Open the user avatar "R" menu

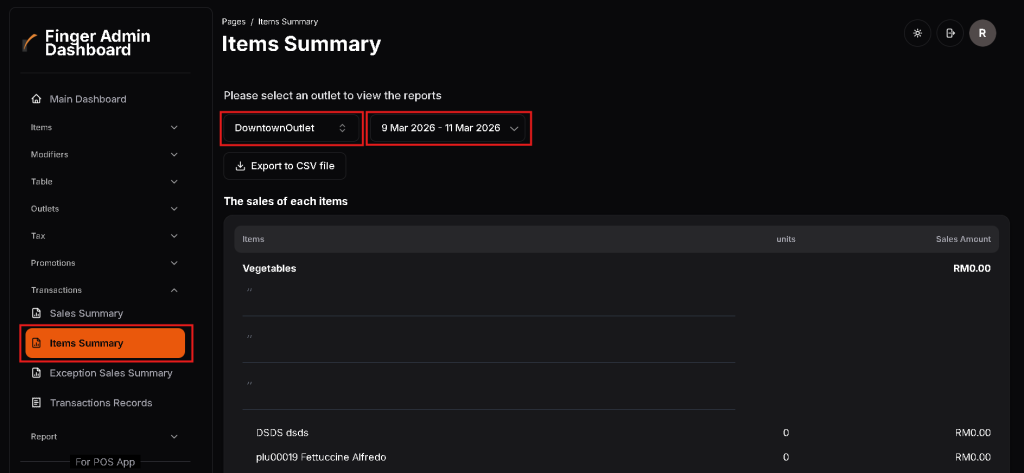982,33
